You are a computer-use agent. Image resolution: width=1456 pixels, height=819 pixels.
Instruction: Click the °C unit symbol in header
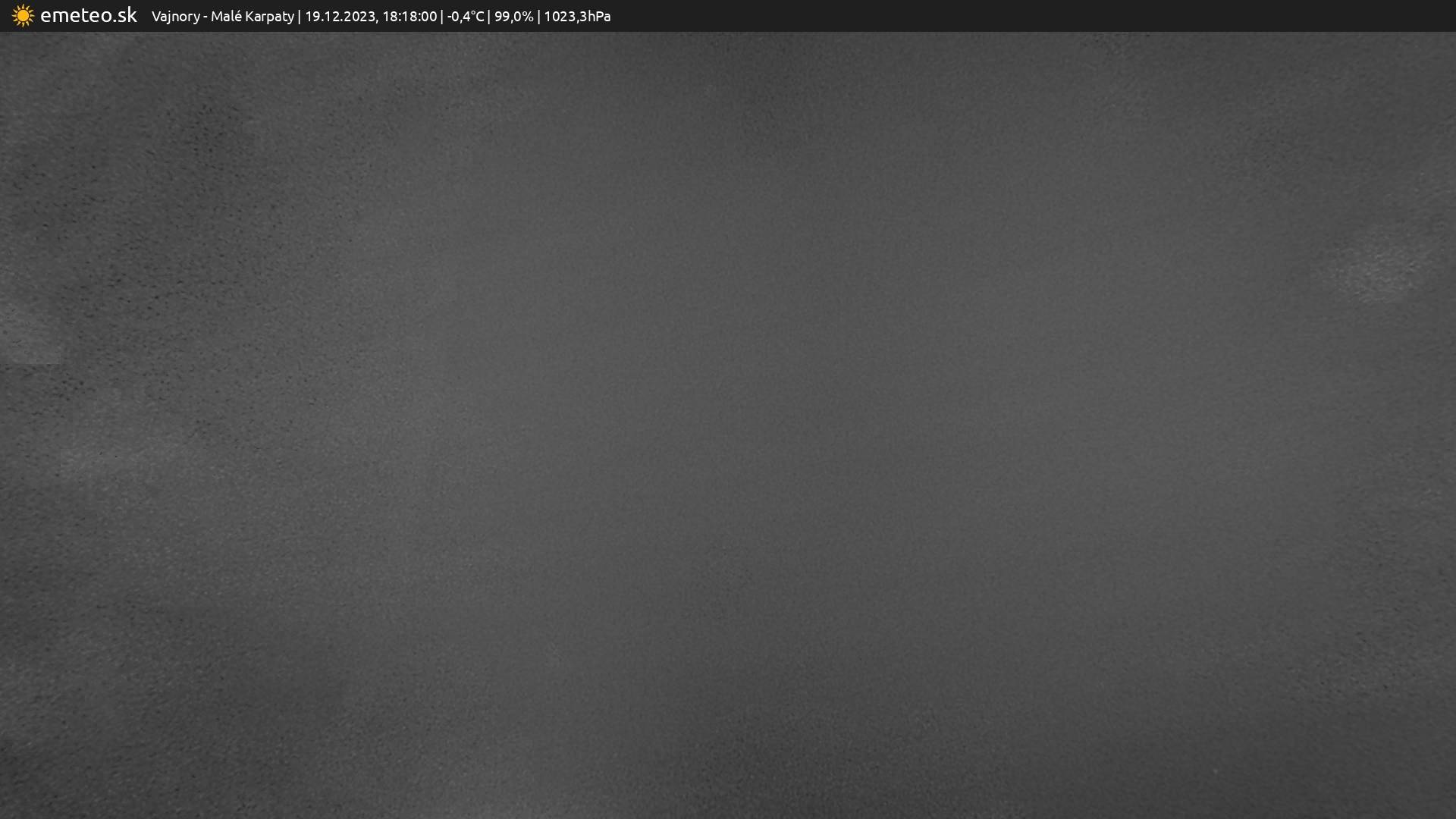tap(477, 17)
